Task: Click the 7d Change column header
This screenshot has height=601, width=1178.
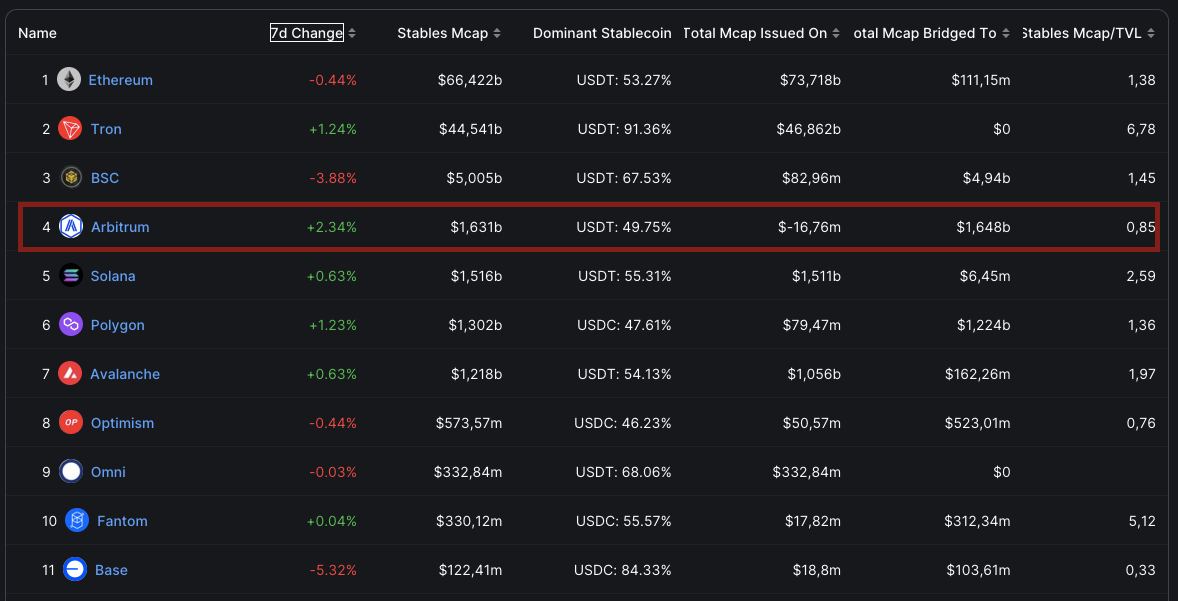Action: pyautogui.click(x=307, y=33)
